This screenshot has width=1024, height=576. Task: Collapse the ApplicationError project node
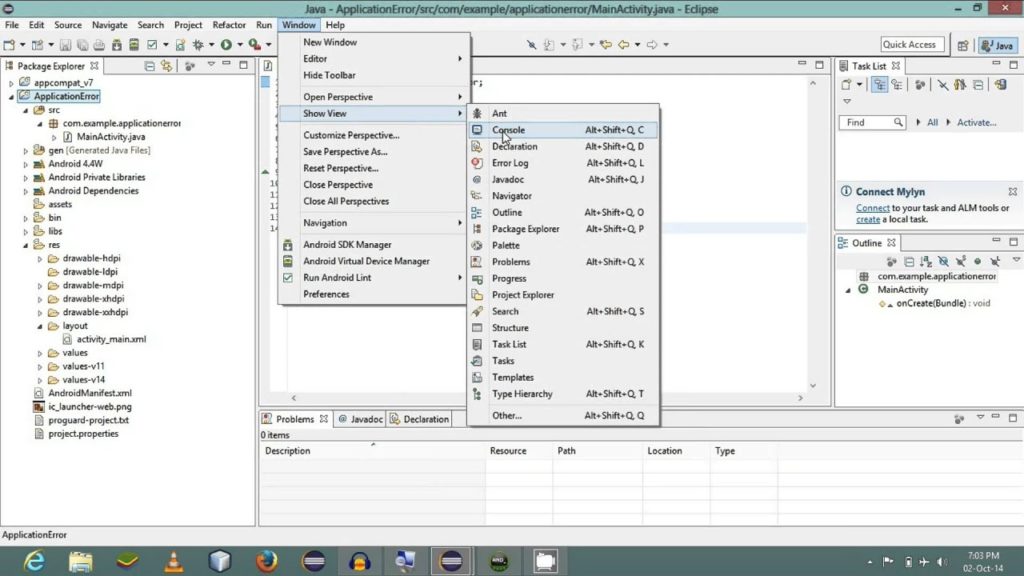pyautogui.click(x=11, y=97)
